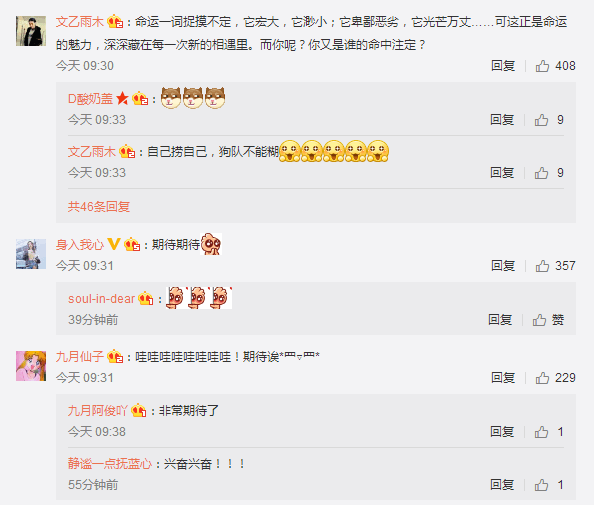
Task: Like 九月仙子's comment with 229 likes
Action: pyautogui.click(x=555, y=378)
